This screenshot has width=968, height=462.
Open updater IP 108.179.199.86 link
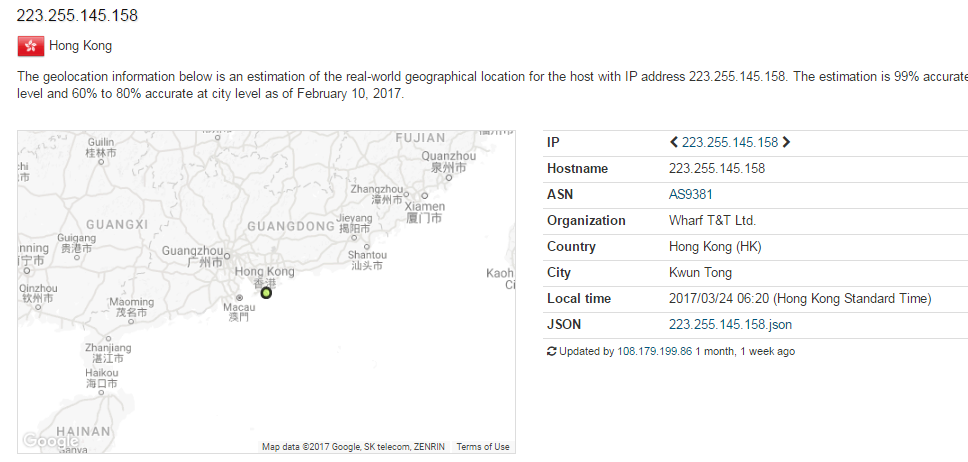click(655, 352)
